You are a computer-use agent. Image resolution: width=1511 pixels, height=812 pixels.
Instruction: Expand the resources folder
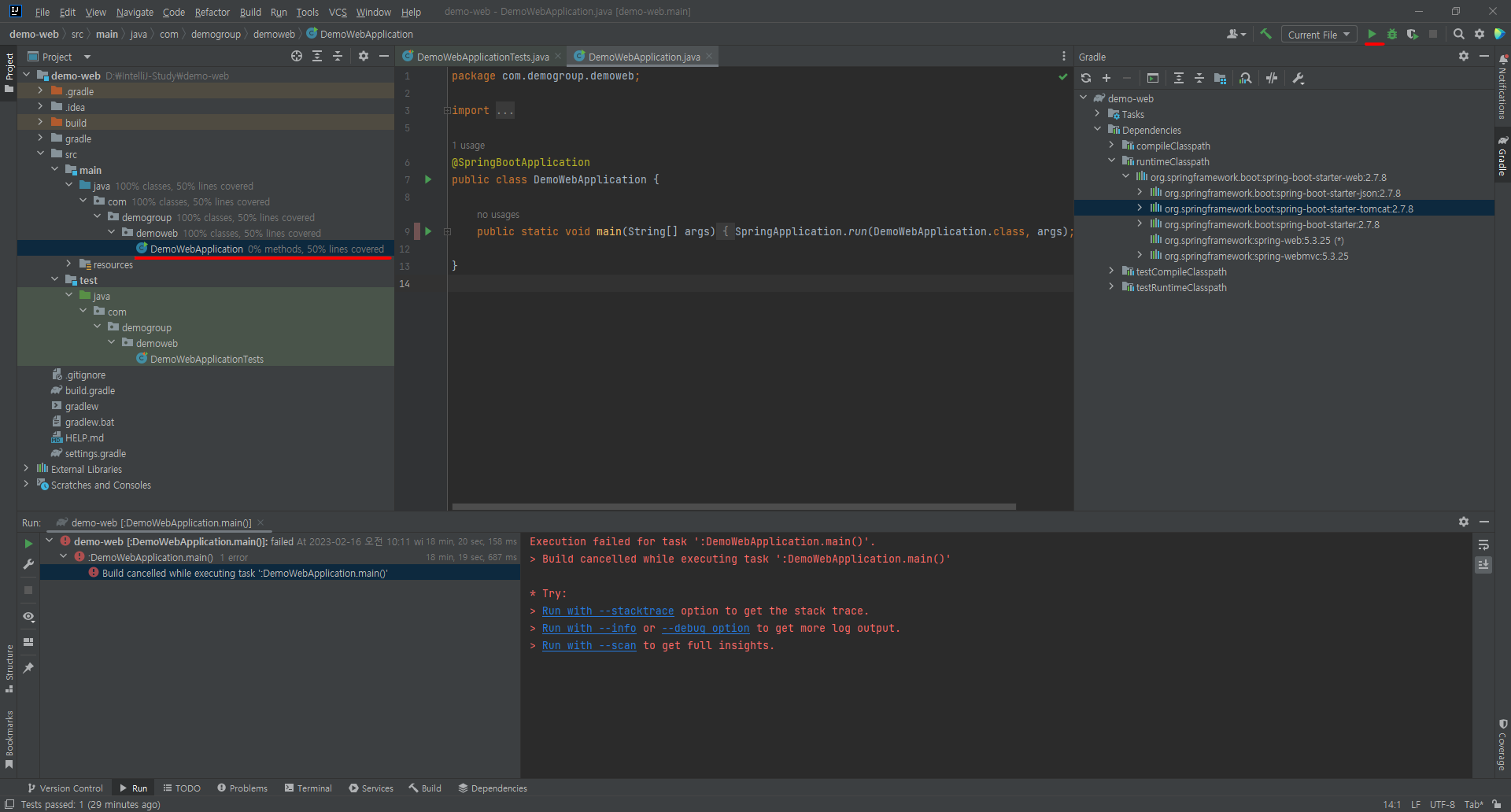tap(68, 264)
